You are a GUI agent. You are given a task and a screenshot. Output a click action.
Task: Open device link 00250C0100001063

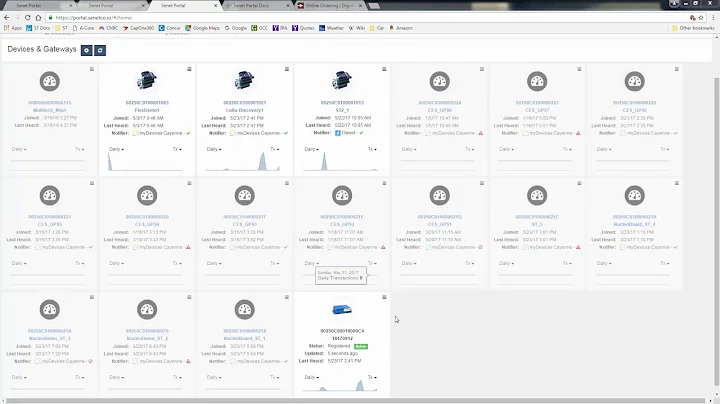click(147, 103)
